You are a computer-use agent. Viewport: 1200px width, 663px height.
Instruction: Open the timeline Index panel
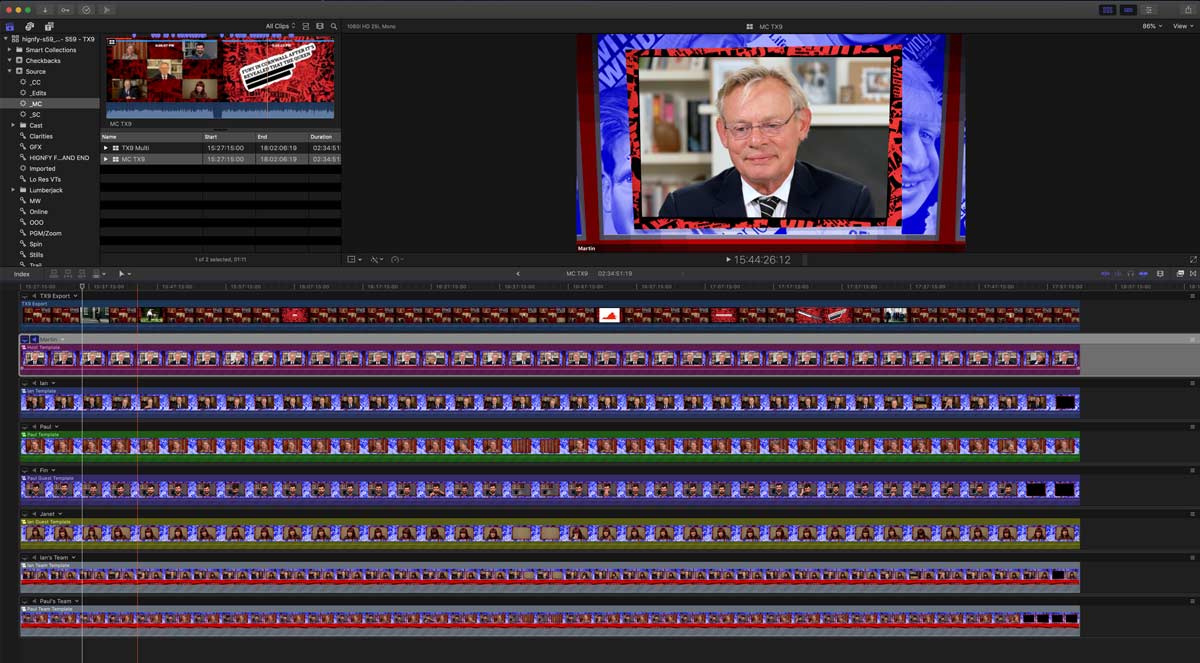click(x=22, y=274)
